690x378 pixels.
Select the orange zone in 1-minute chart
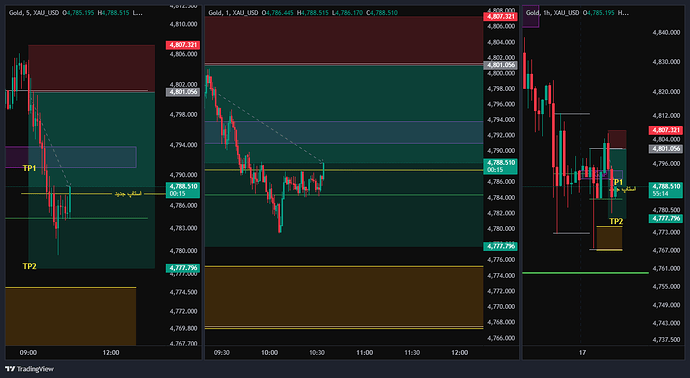[344, 297]
